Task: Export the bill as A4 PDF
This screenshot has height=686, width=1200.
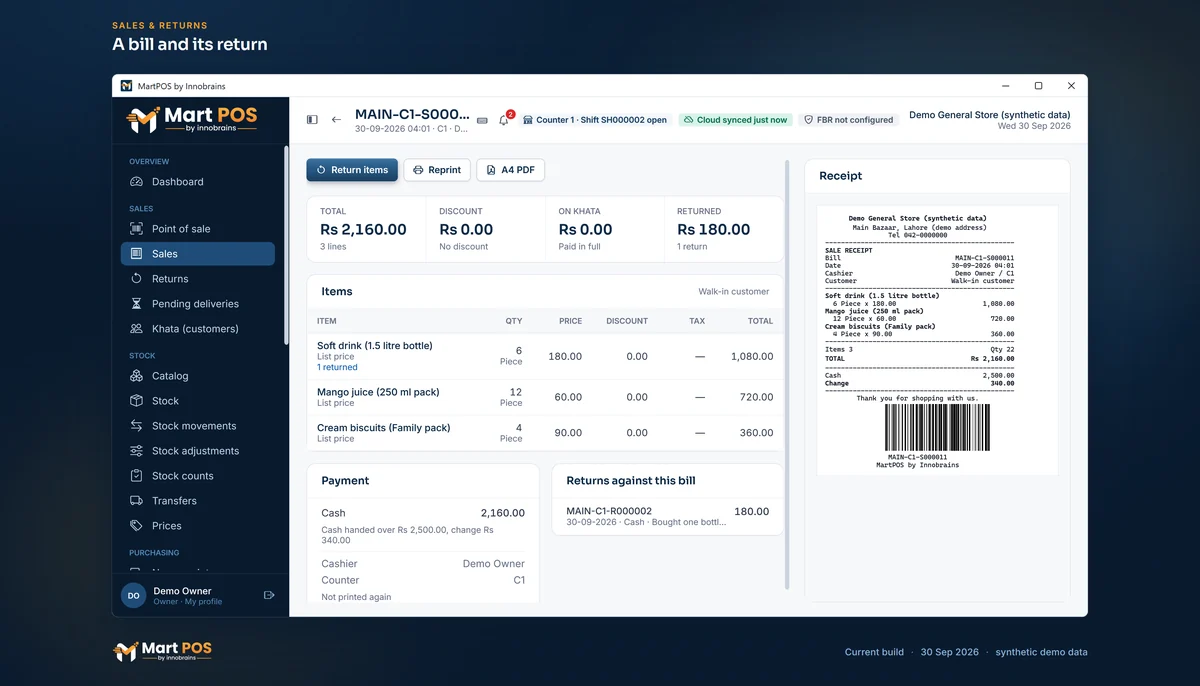Action: (x=510, y=170)
